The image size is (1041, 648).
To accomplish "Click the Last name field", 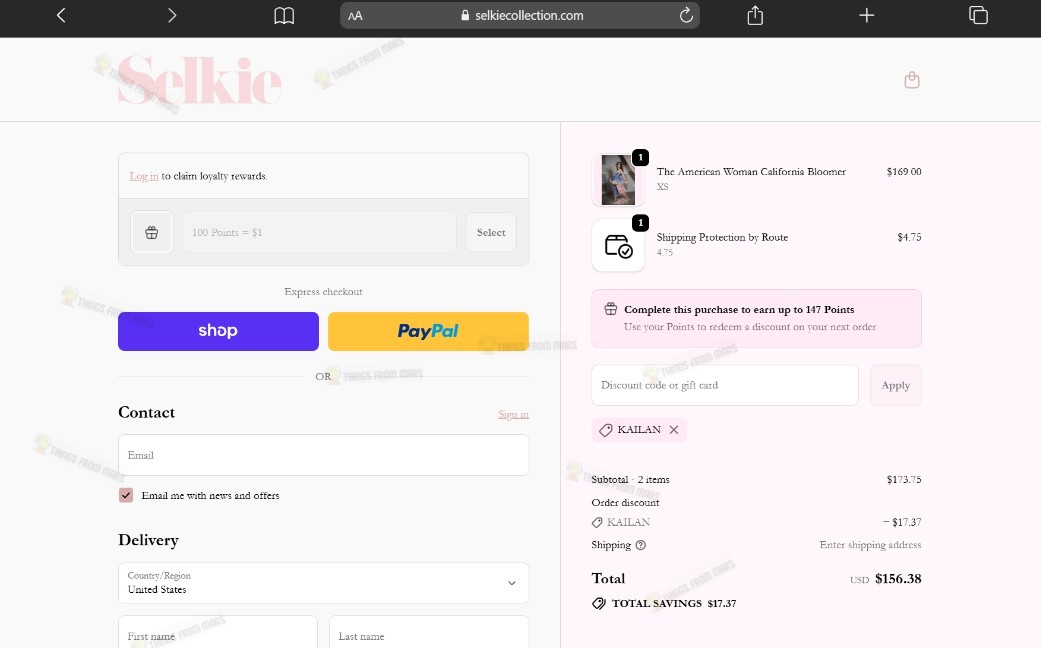I will coord(429,631).
